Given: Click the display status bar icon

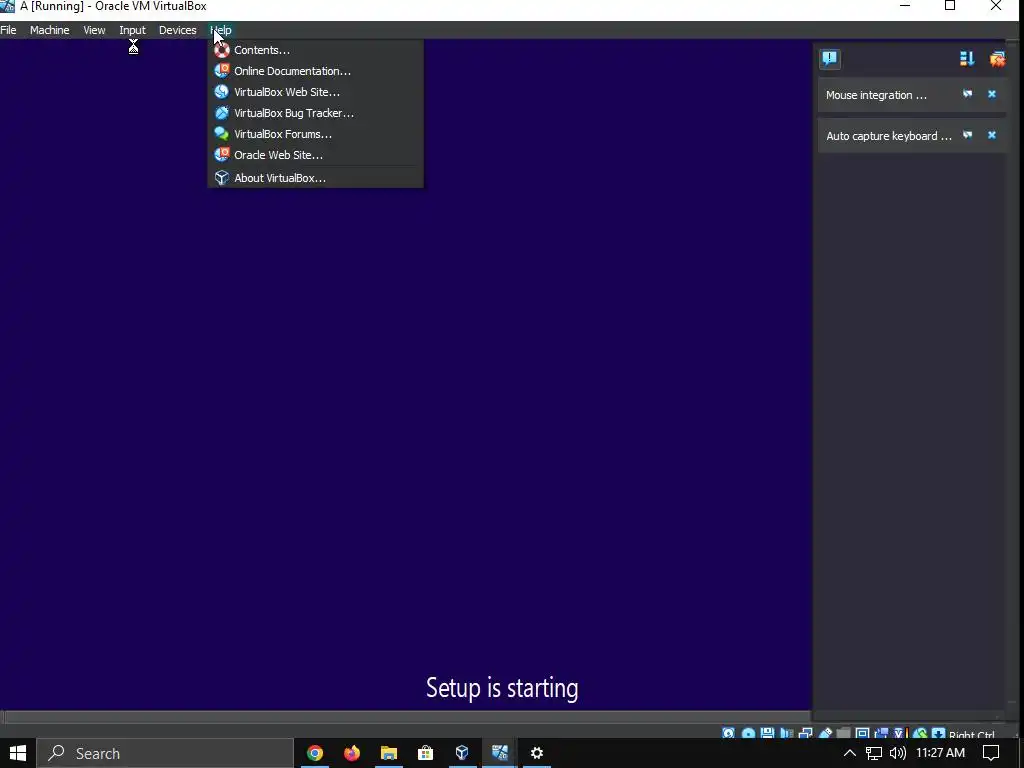Looking at the screenshot, I should coord(862,733).
